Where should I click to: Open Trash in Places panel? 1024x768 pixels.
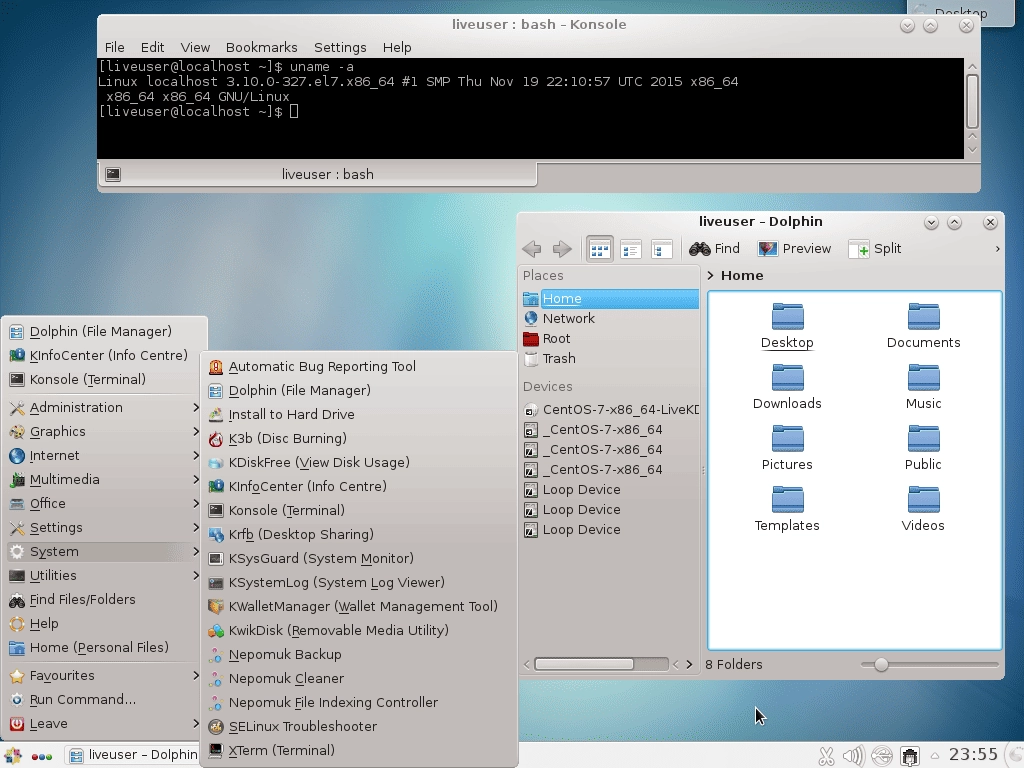(x=610, y=359)
